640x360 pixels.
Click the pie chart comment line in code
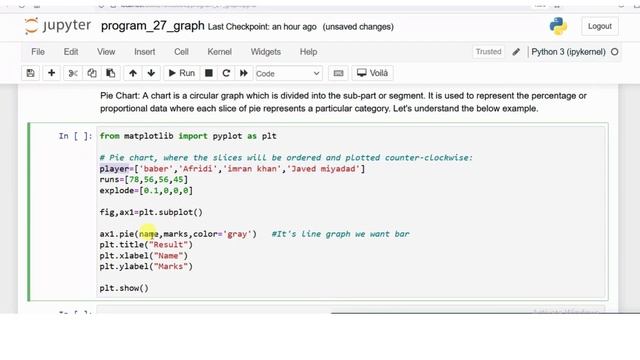pos(286,158)
